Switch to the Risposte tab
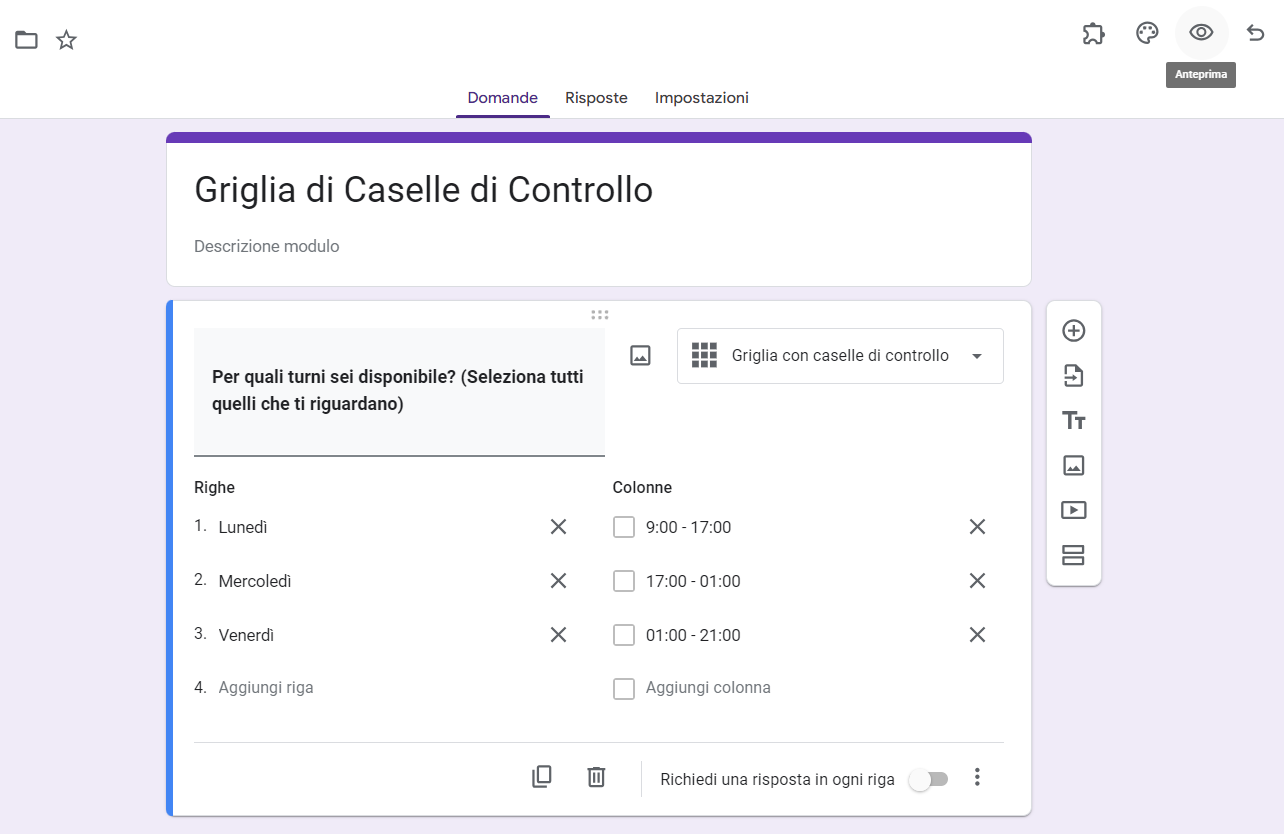 click(596, 98)
